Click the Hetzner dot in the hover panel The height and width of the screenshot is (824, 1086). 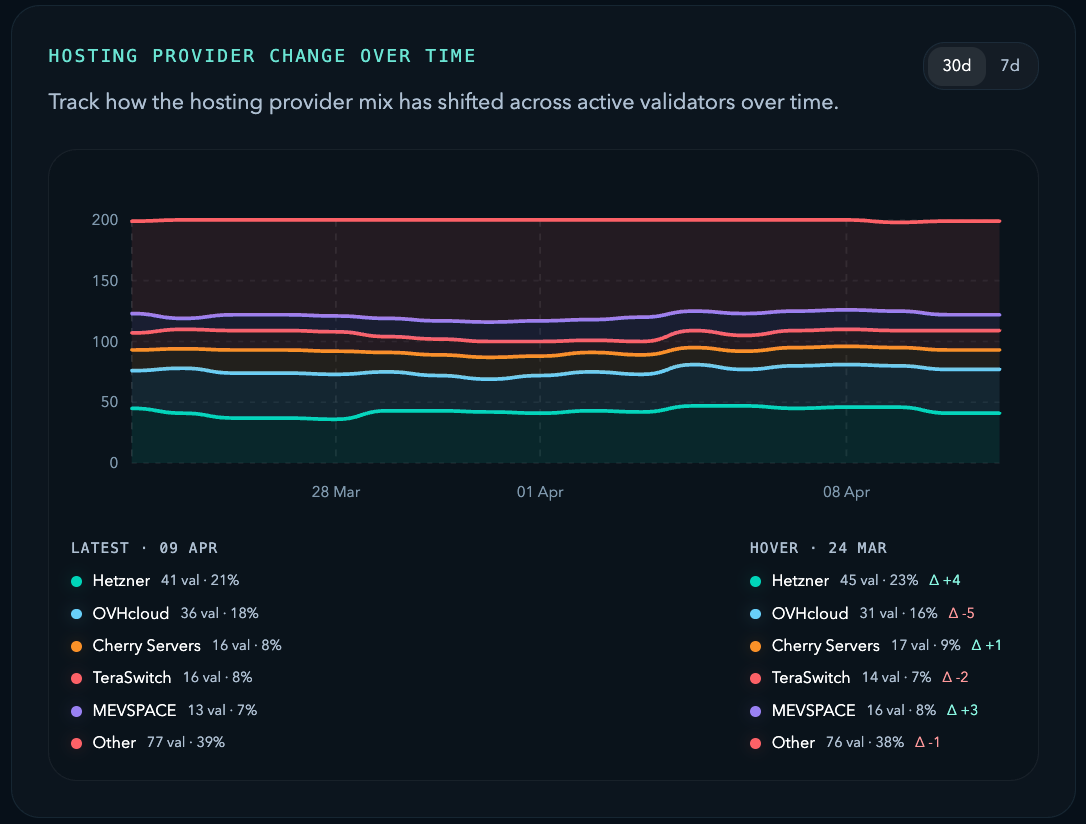755,580
